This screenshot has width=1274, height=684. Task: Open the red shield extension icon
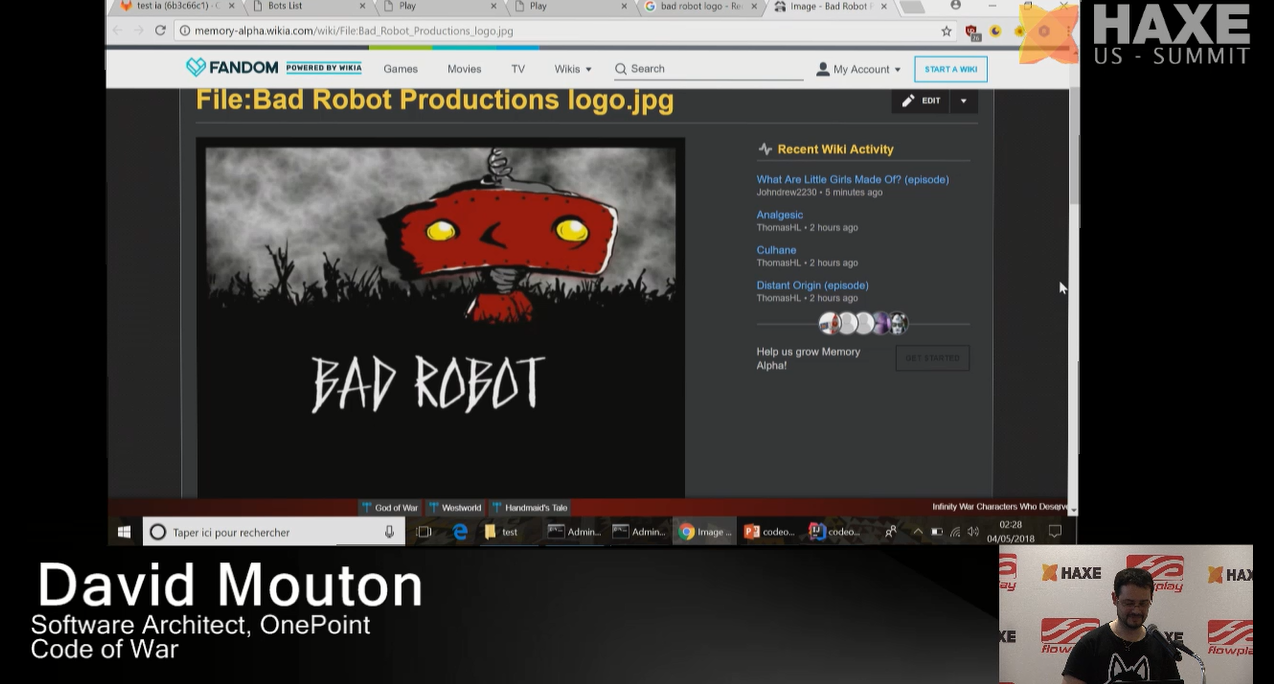point(972,31)
